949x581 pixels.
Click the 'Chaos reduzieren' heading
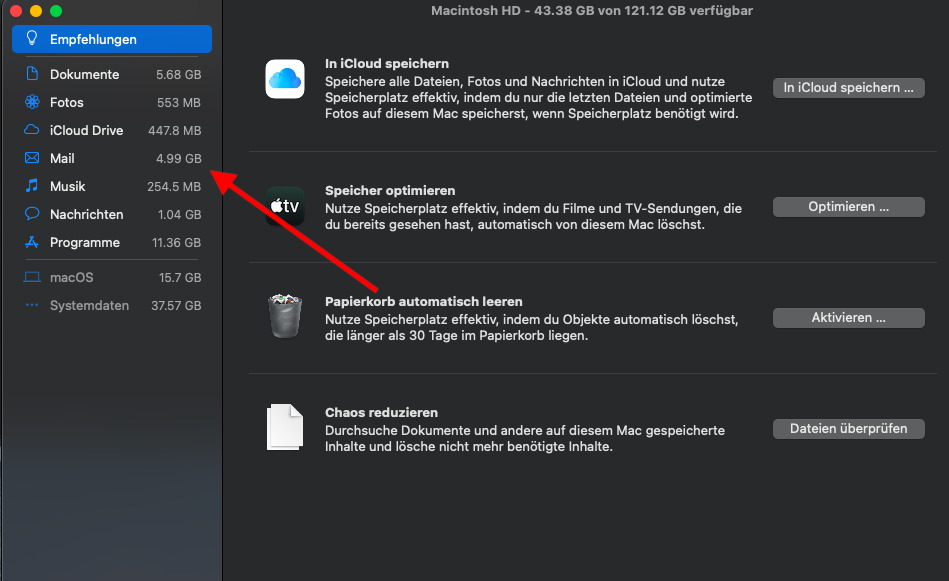[x=381, y=413]
